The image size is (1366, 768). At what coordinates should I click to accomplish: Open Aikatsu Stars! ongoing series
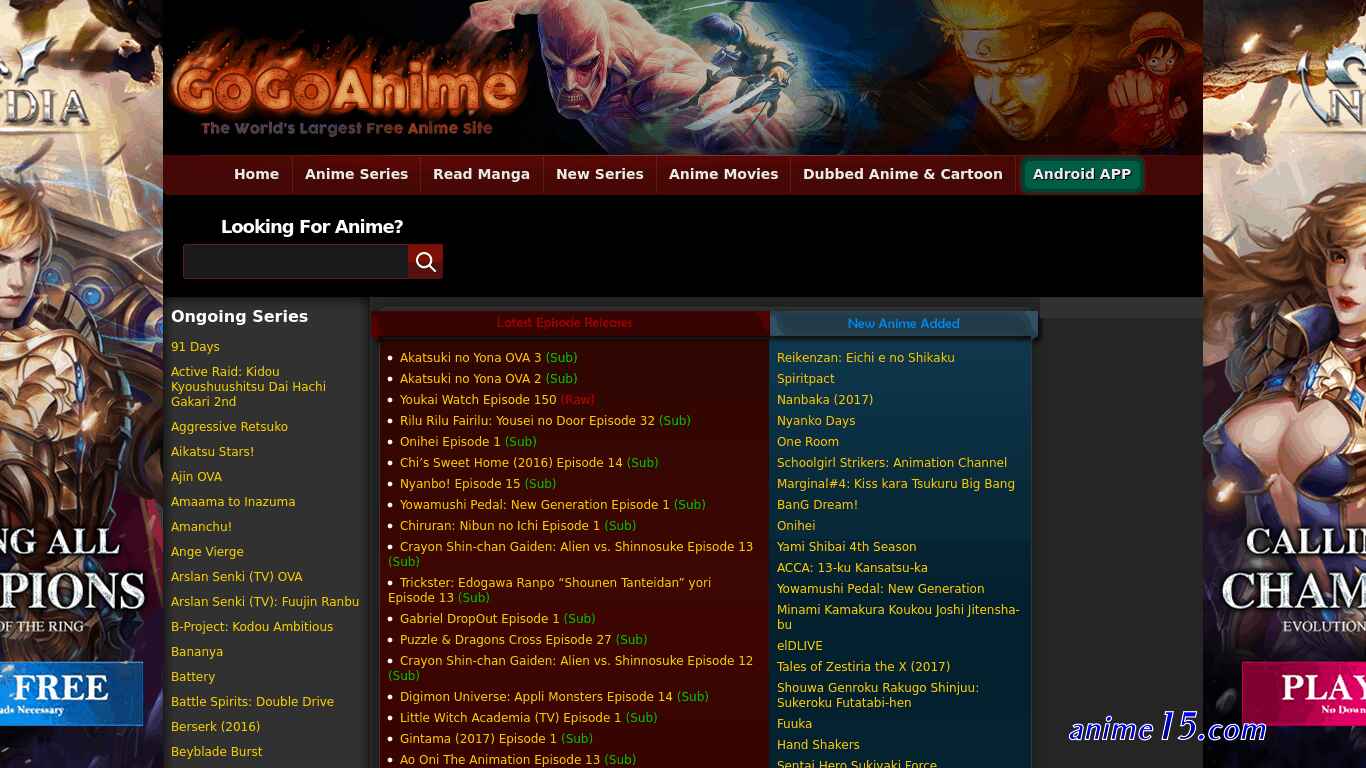pos(212,451)
